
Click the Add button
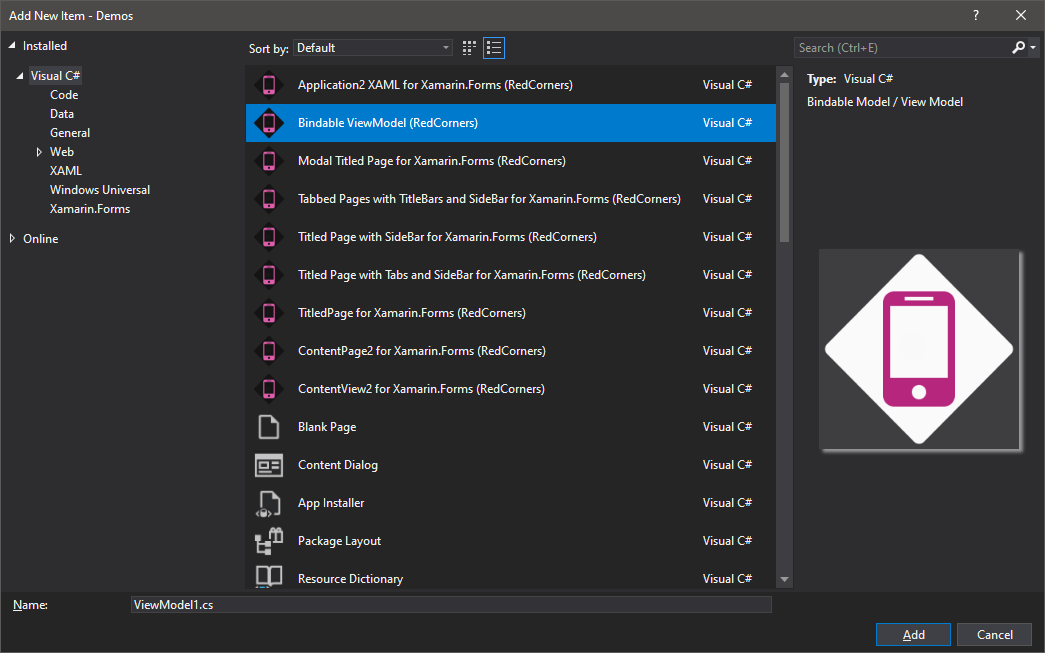pos(913,635)
